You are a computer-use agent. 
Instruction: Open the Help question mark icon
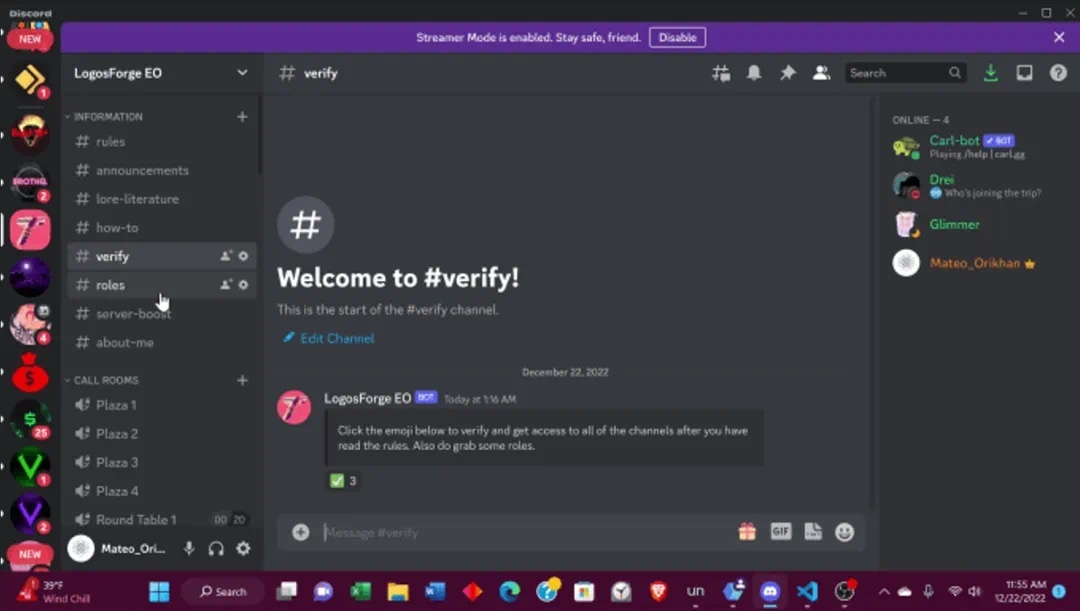coord(1058,73)
